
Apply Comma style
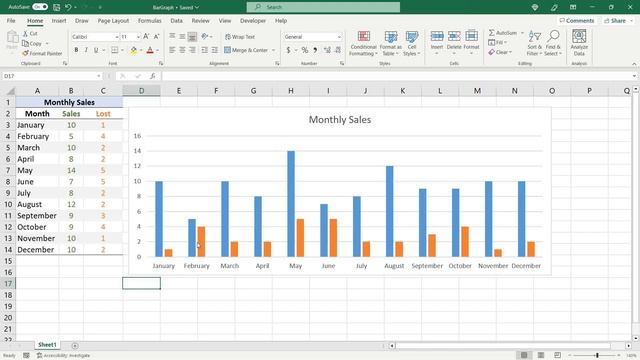pyautogui.click(x=315, y=50)
